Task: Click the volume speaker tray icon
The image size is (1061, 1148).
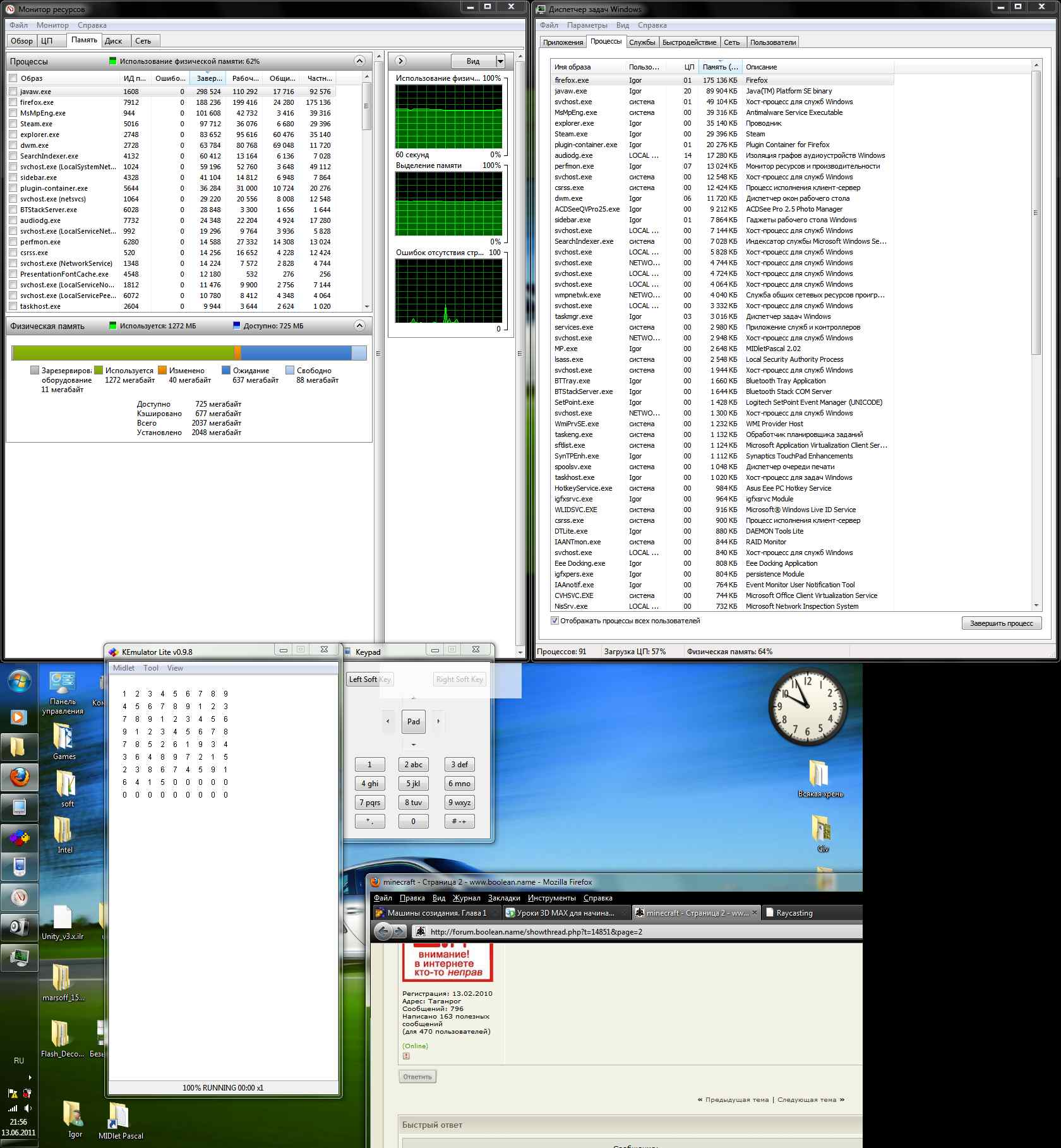Action: (x=28, y=1108)
